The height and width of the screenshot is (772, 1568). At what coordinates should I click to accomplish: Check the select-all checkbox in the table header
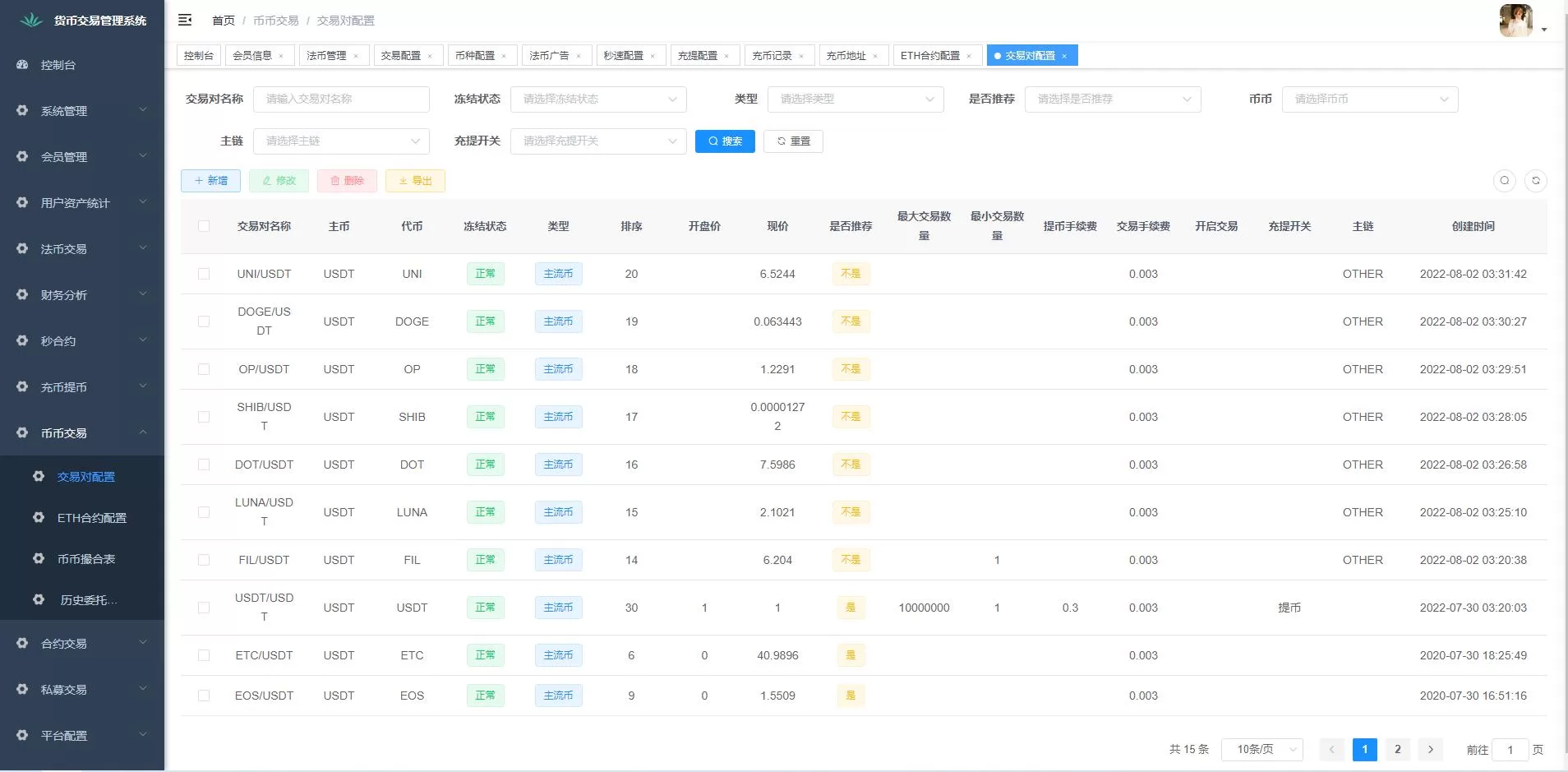point(204,226)
